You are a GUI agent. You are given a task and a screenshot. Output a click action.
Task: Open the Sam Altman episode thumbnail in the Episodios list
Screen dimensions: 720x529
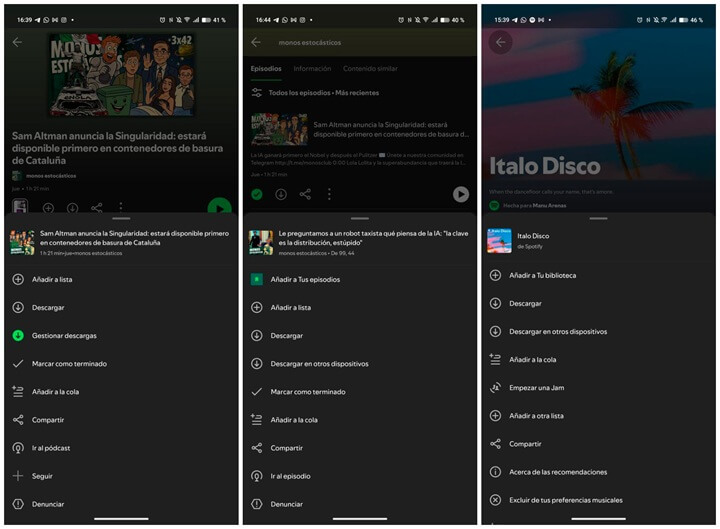[279, 129]
